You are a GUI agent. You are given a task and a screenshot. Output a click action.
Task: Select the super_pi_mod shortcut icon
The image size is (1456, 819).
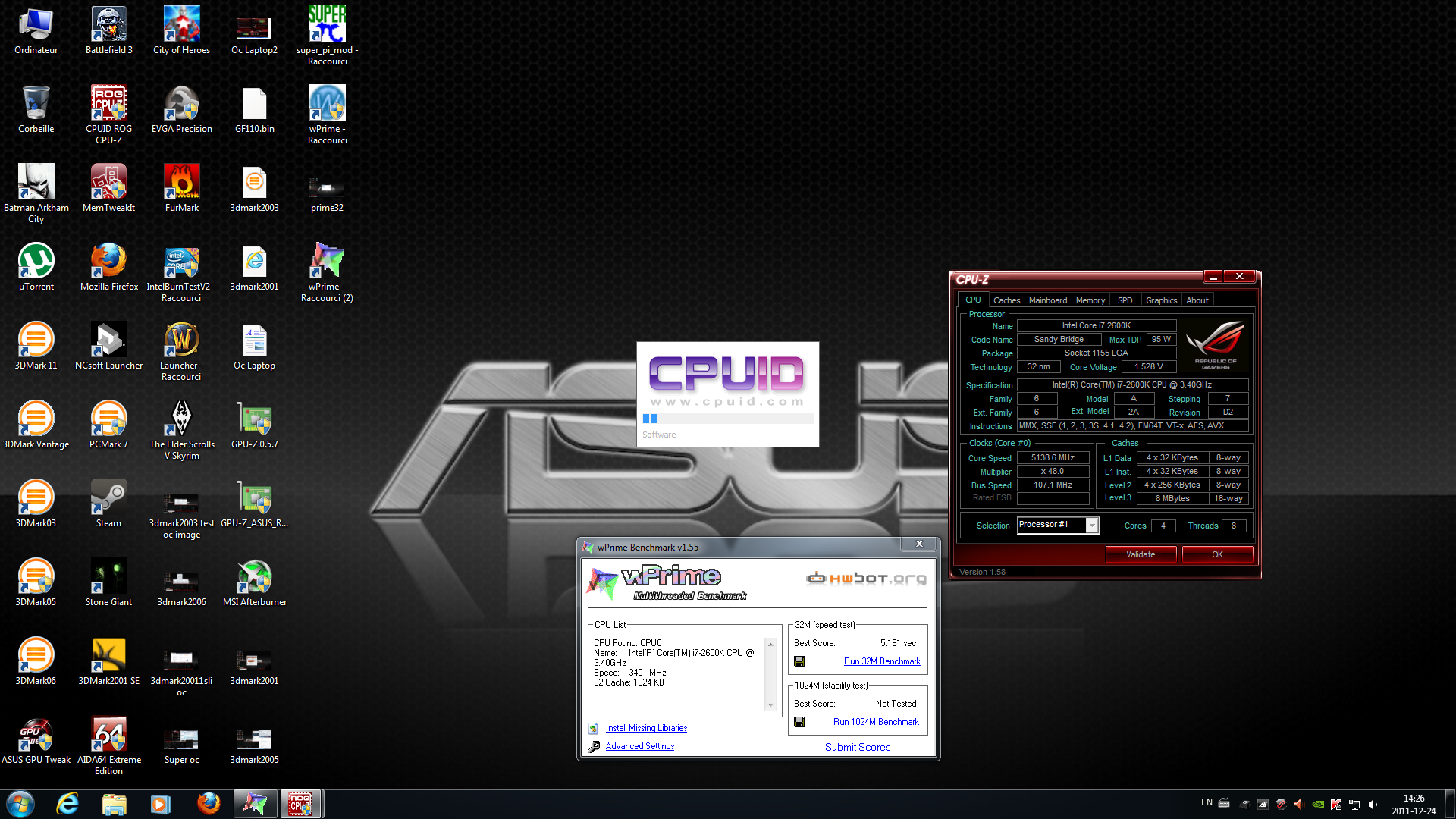pyautogui.click(x=327, y=35)
